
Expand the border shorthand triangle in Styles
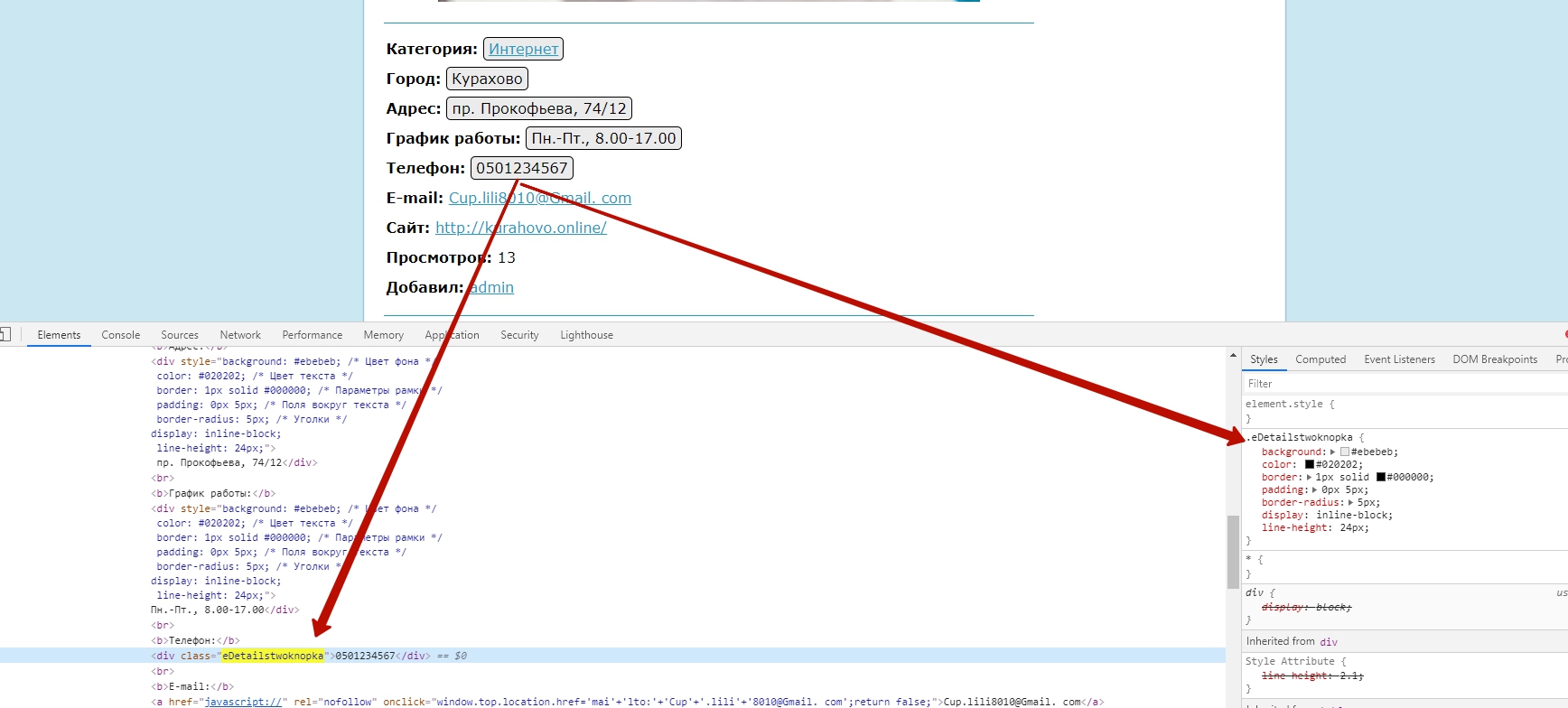click(x=1310, y=478)
